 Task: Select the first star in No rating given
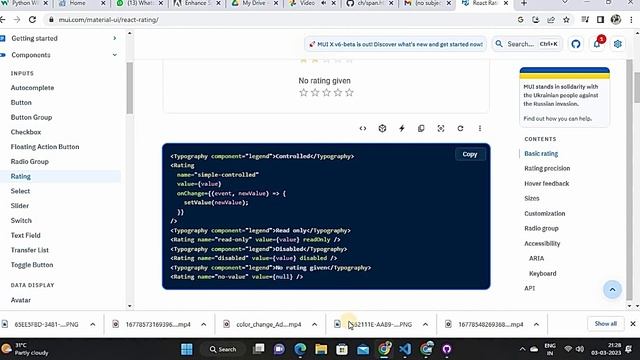303,93
